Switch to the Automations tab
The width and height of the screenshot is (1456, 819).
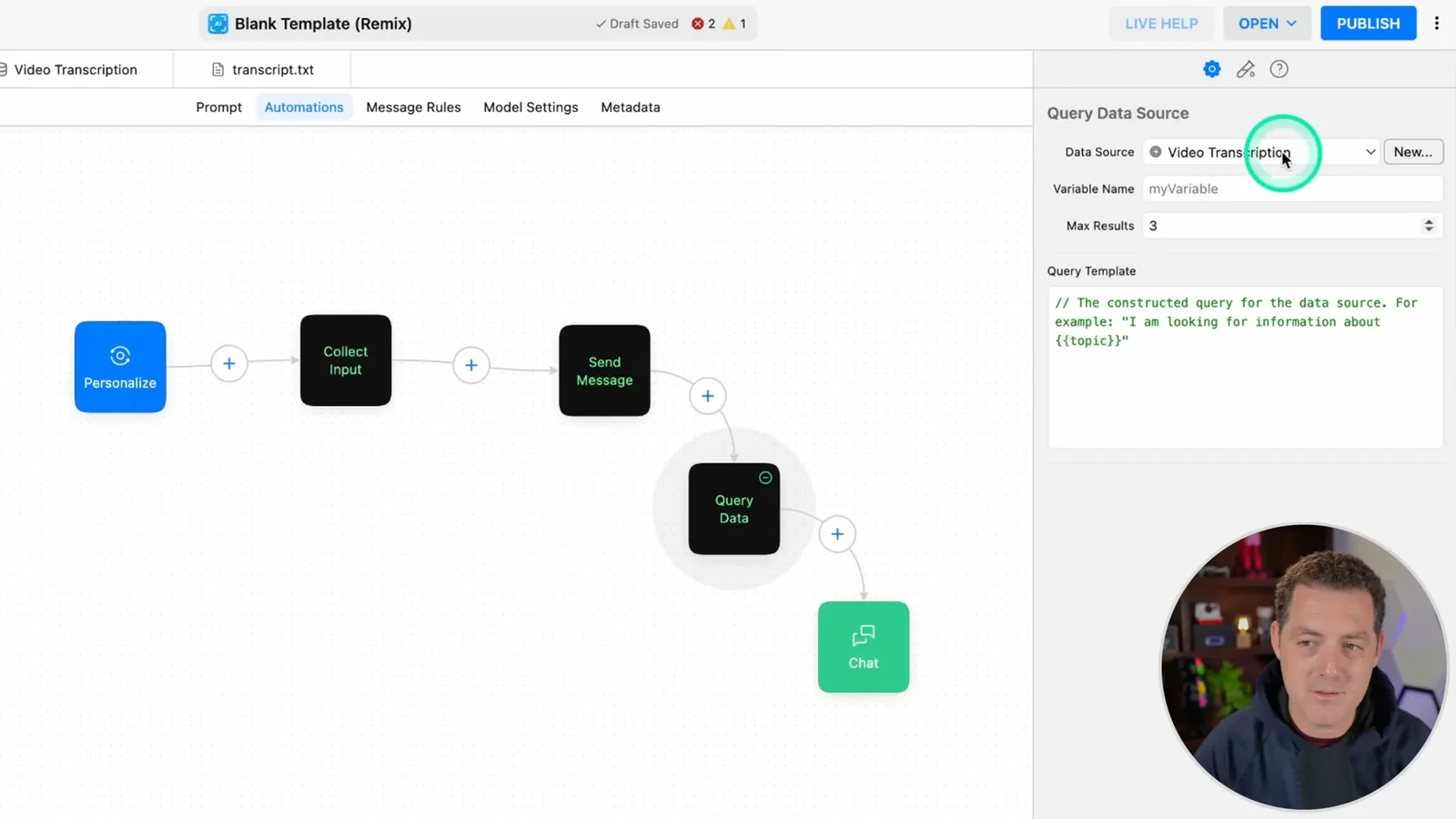coord(304,107)
